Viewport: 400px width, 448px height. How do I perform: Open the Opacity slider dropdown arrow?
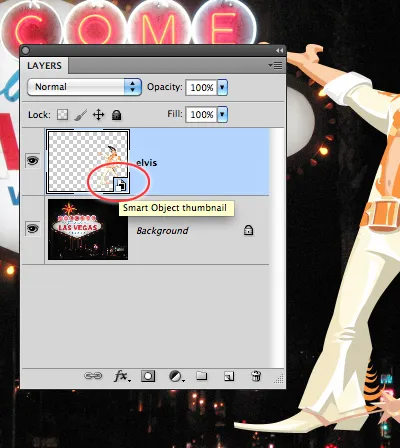[222, 87]
